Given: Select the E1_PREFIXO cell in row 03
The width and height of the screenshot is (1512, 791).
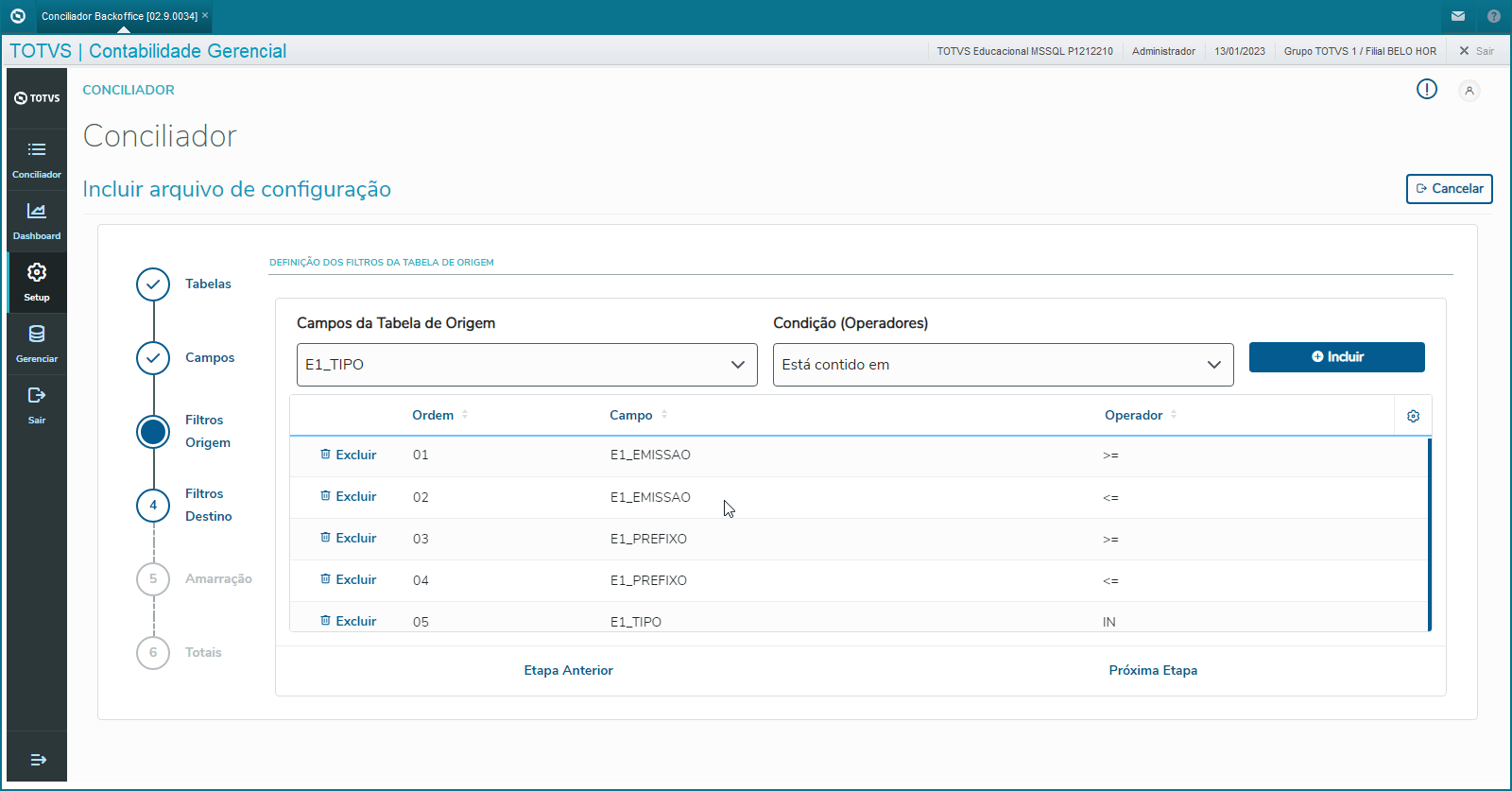Looking at the screenshot, I should tap(648, 539).
